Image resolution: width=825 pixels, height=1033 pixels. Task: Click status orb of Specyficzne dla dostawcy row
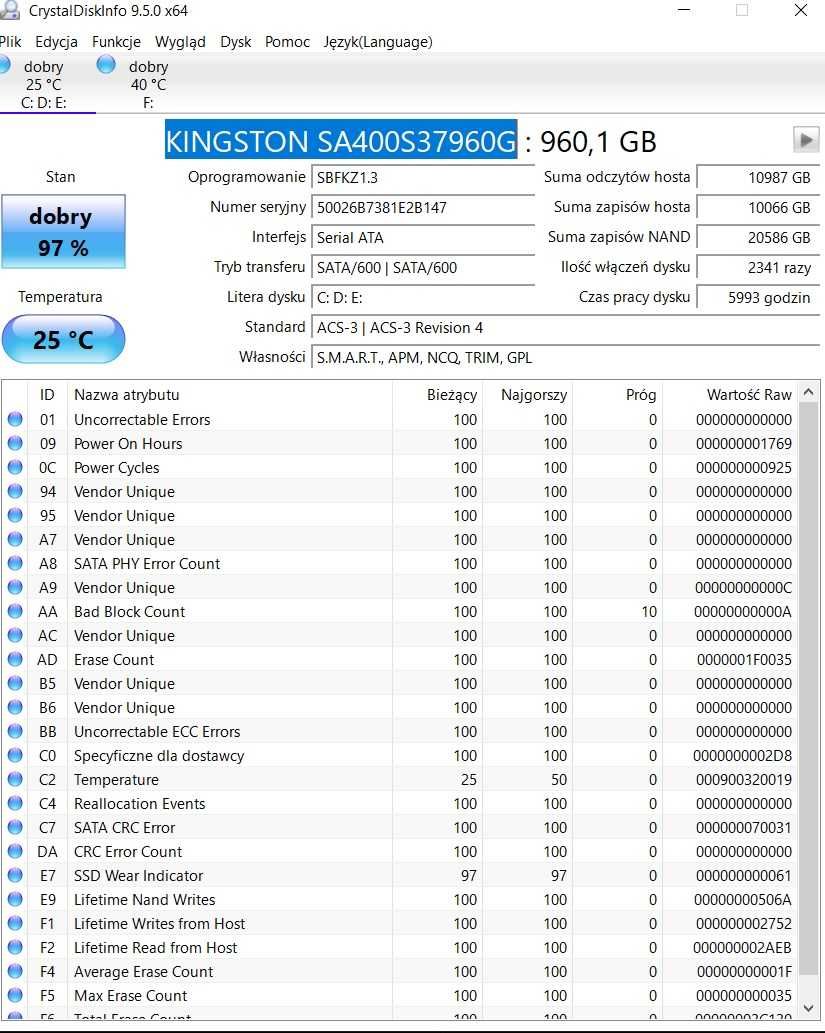pos(15,755)
